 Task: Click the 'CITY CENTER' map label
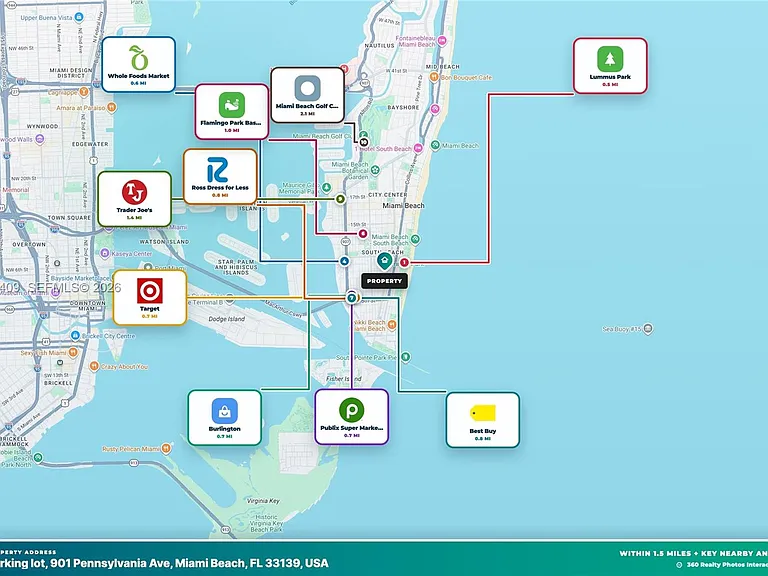click(388, 195)
